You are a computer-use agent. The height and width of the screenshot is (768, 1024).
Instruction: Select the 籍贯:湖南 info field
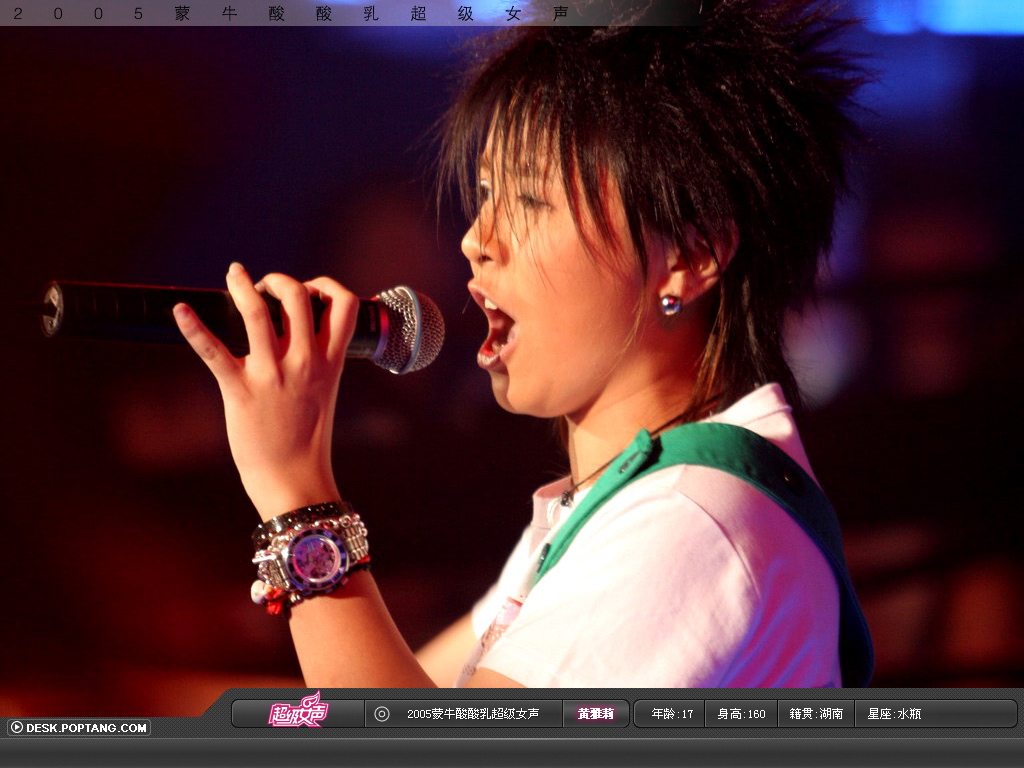(816, 714)
